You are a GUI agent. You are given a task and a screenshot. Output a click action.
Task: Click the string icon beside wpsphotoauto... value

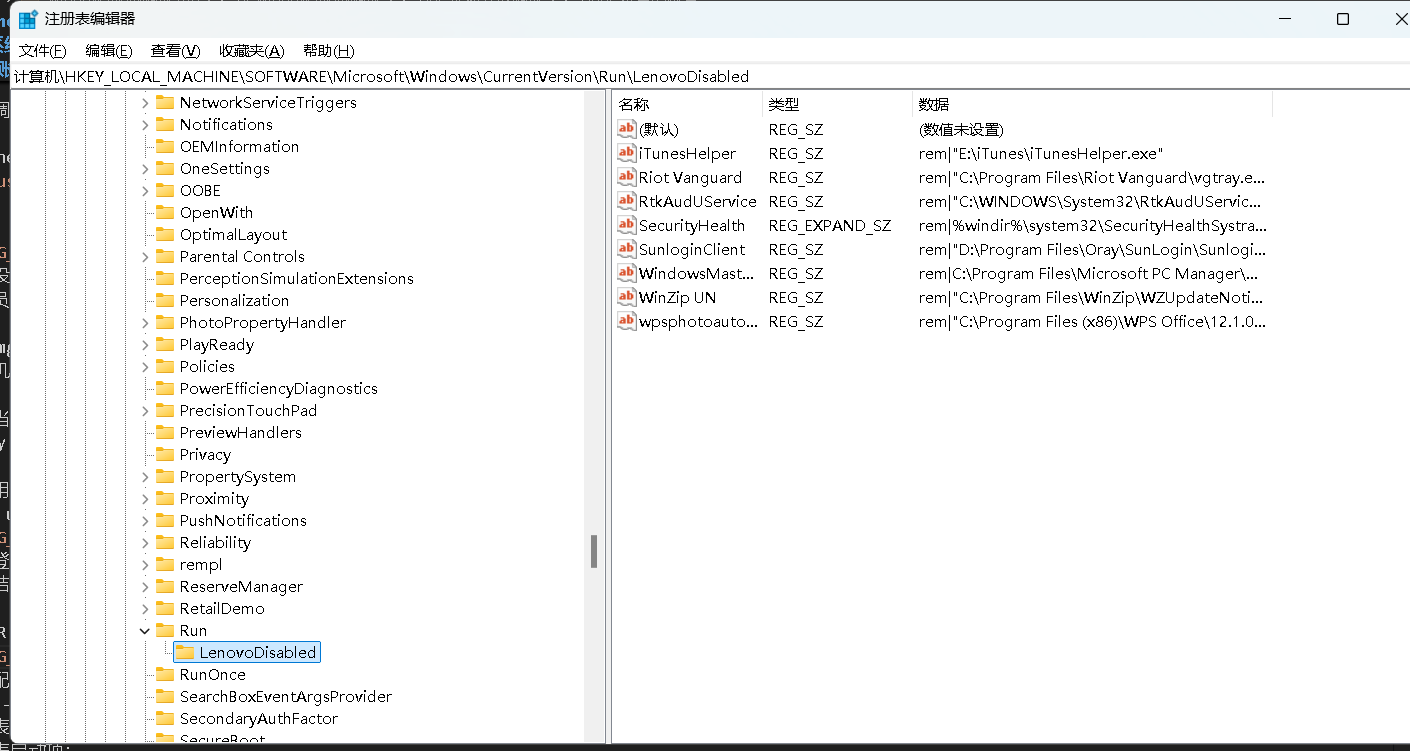point(626,321)
